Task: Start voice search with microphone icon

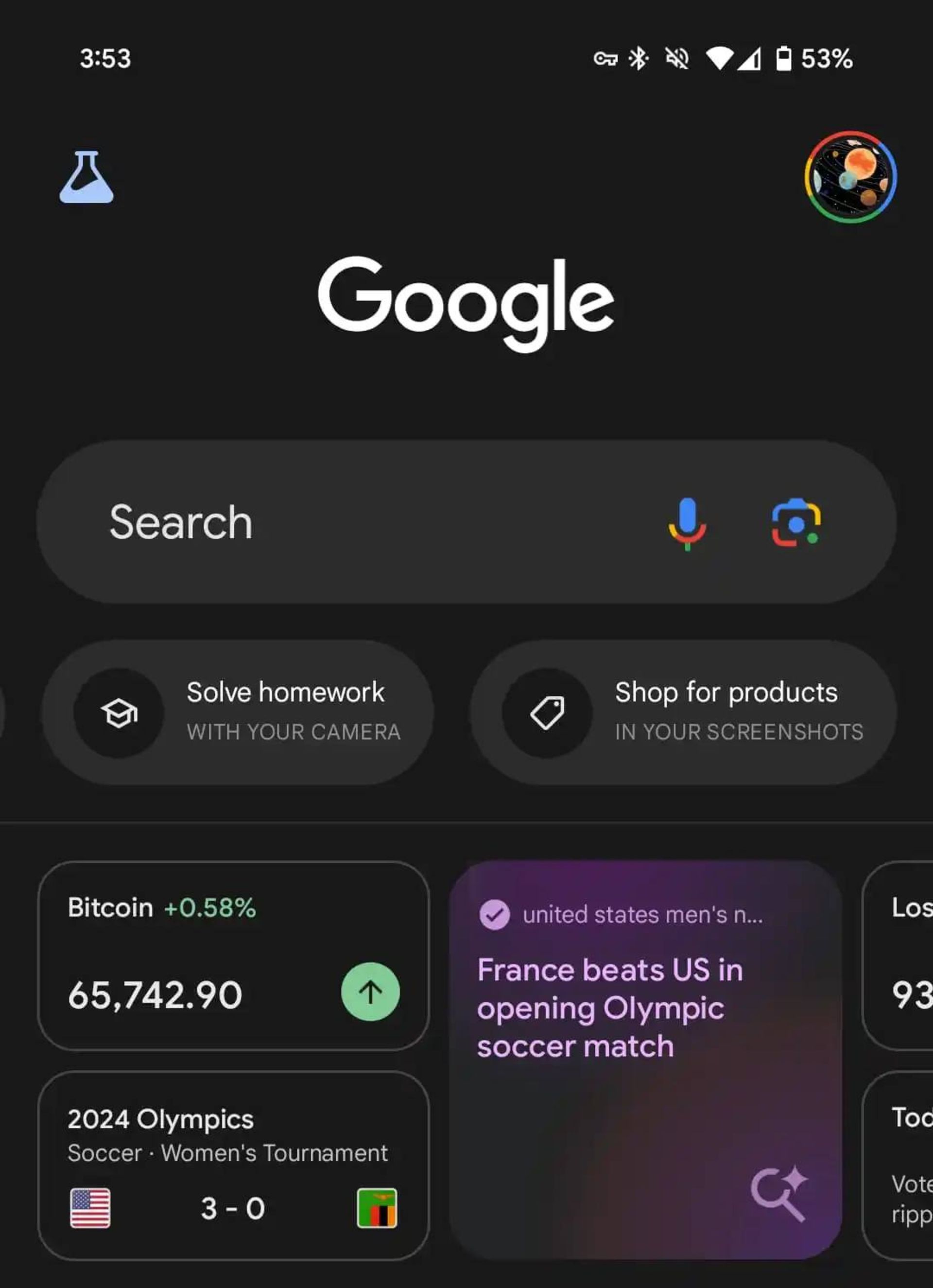Action: coord(687,523)
